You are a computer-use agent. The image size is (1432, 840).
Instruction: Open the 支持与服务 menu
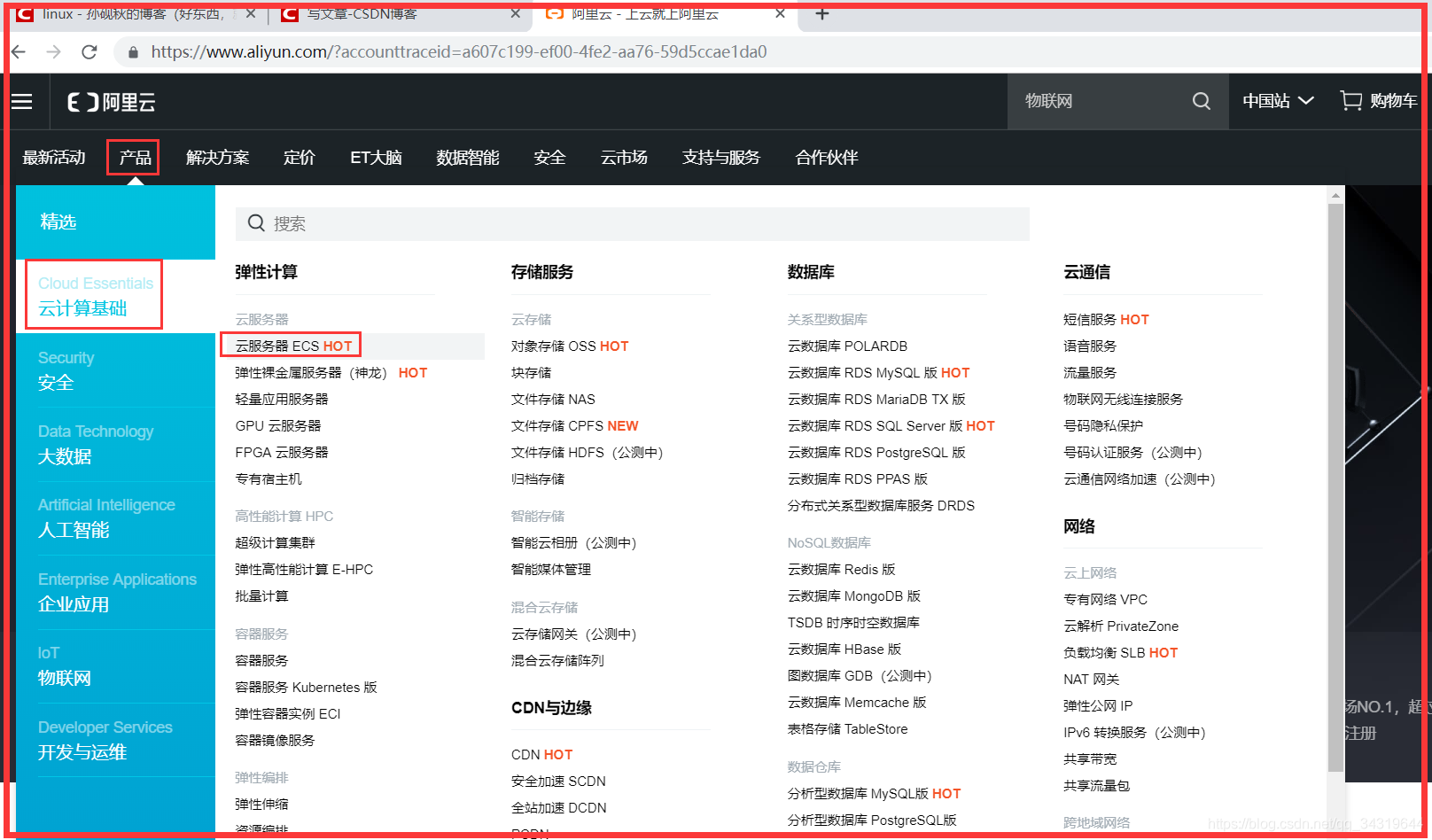[x=721, y=157]
